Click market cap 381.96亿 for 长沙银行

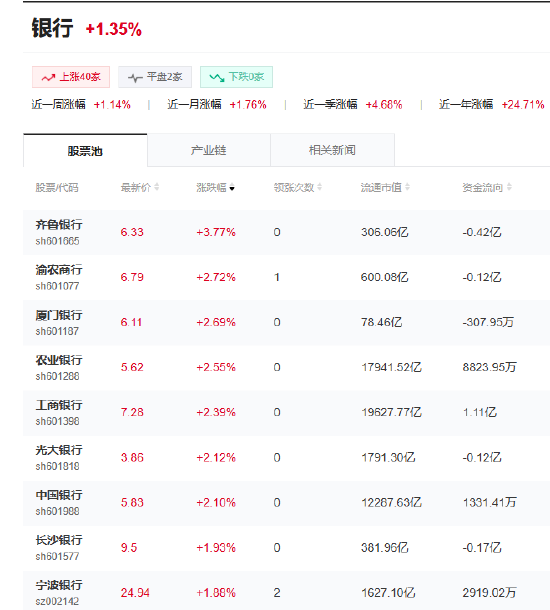click(x=385, y=548)
